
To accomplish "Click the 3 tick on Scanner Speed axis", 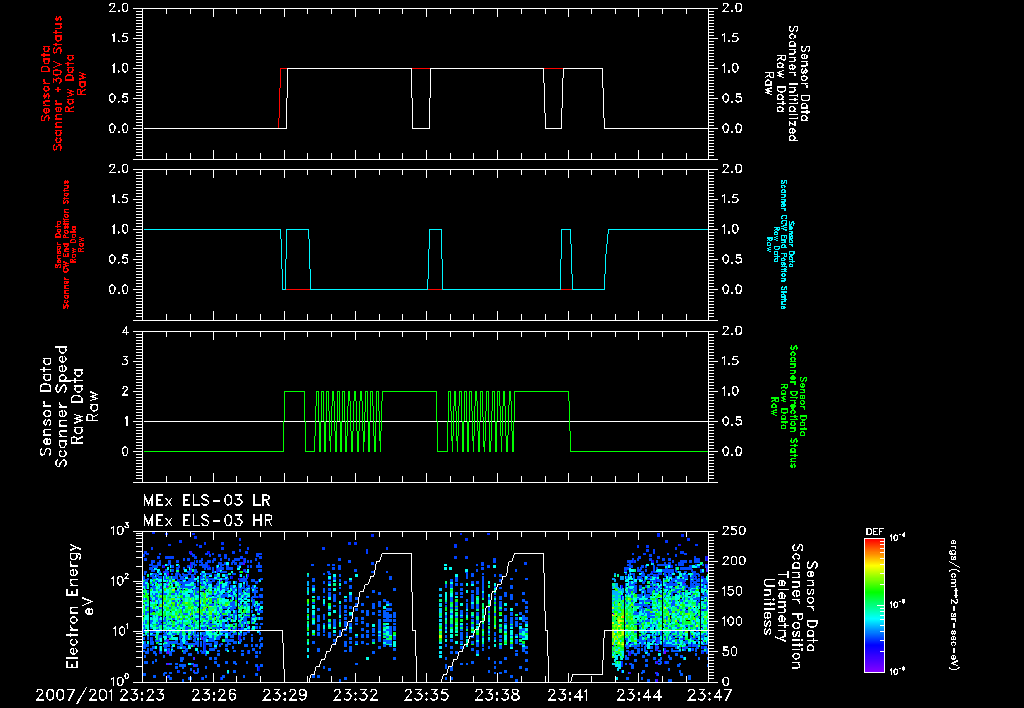I will [x=125, y=361].
